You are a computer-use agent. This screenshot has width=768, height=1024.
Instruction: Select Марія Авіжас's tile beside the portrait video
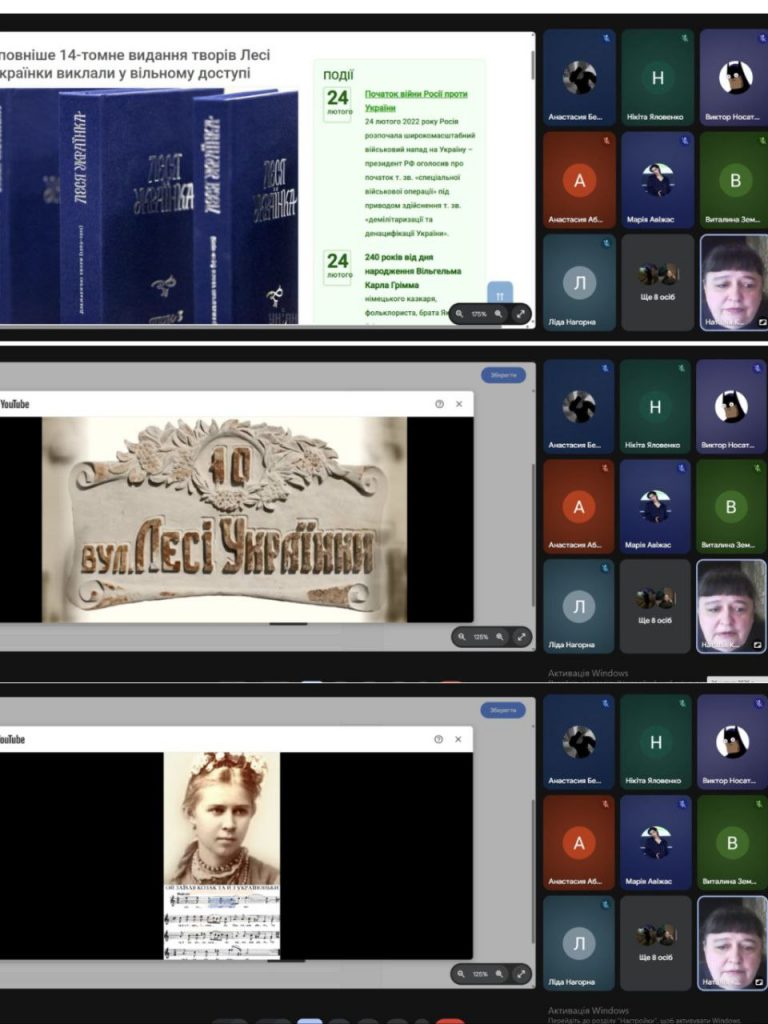point(657,842)
